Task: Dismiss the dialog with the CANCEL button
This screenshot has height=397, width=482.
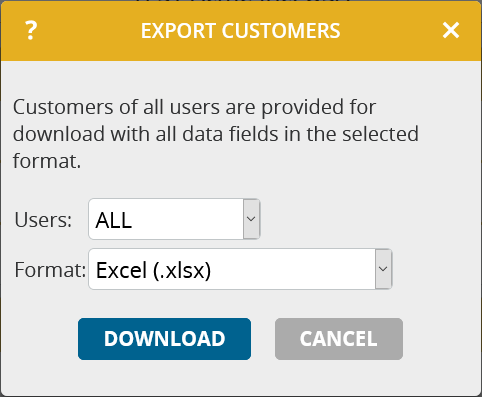Action: [x=339, y=339]
